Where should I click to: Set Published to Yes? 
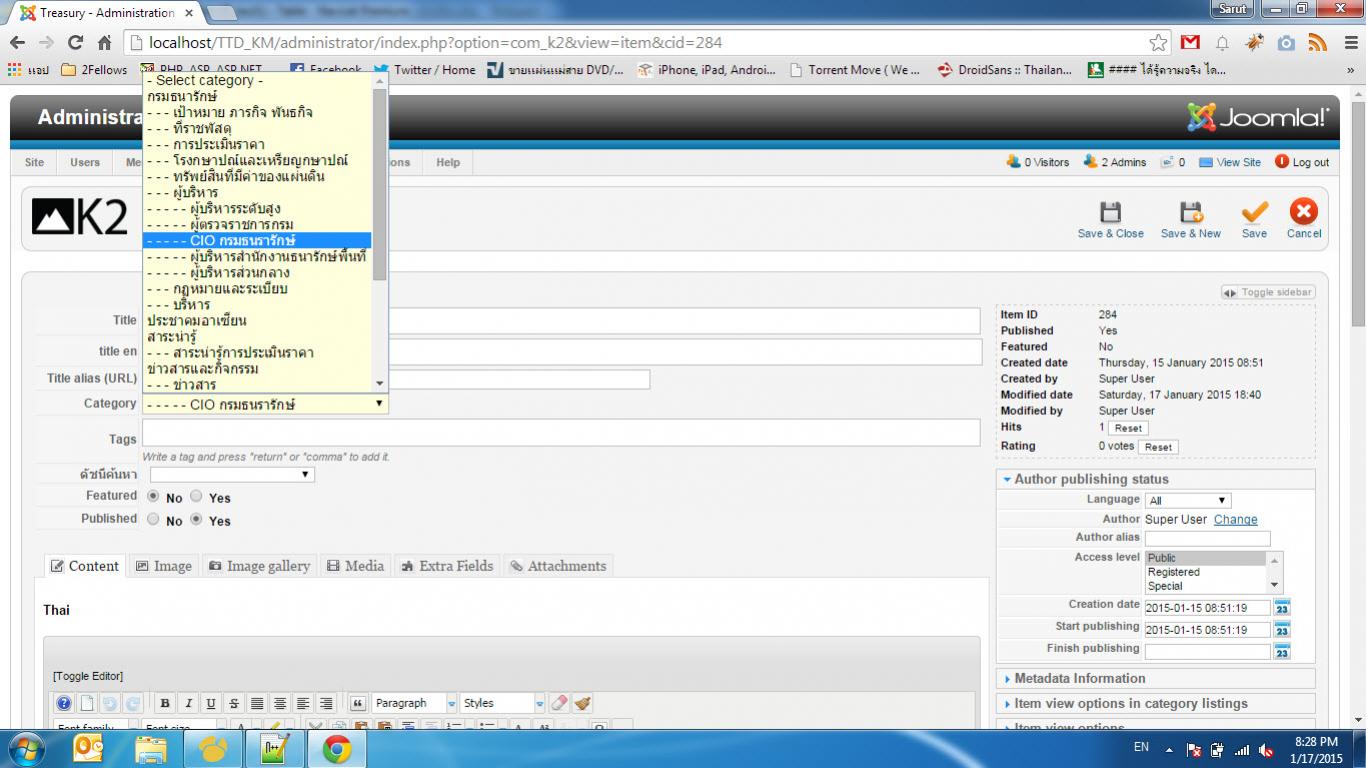pyautogui.click(x=196, y=519)
